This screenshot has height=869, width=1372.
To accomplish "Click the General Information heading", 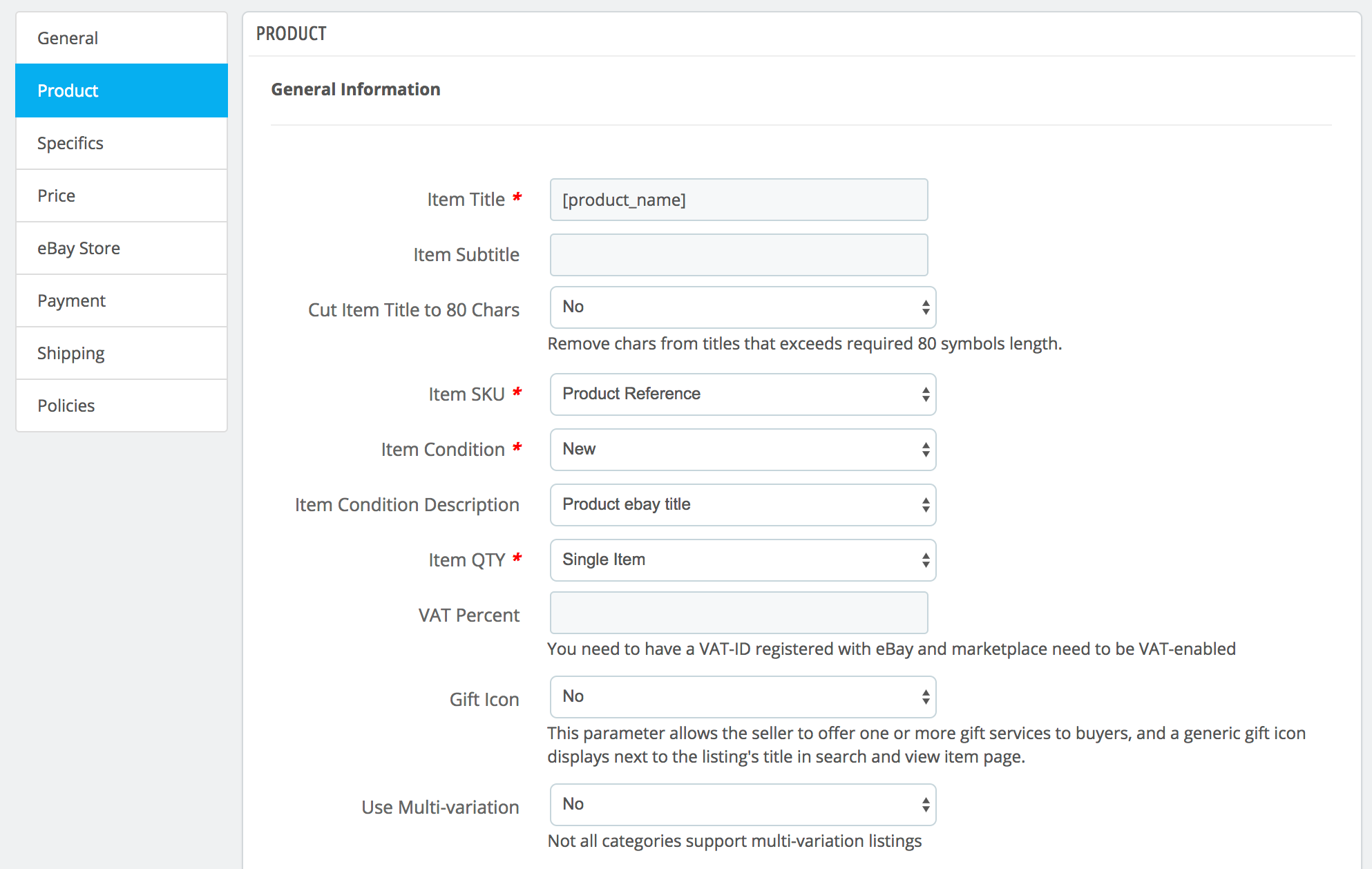I will (356, 89).
